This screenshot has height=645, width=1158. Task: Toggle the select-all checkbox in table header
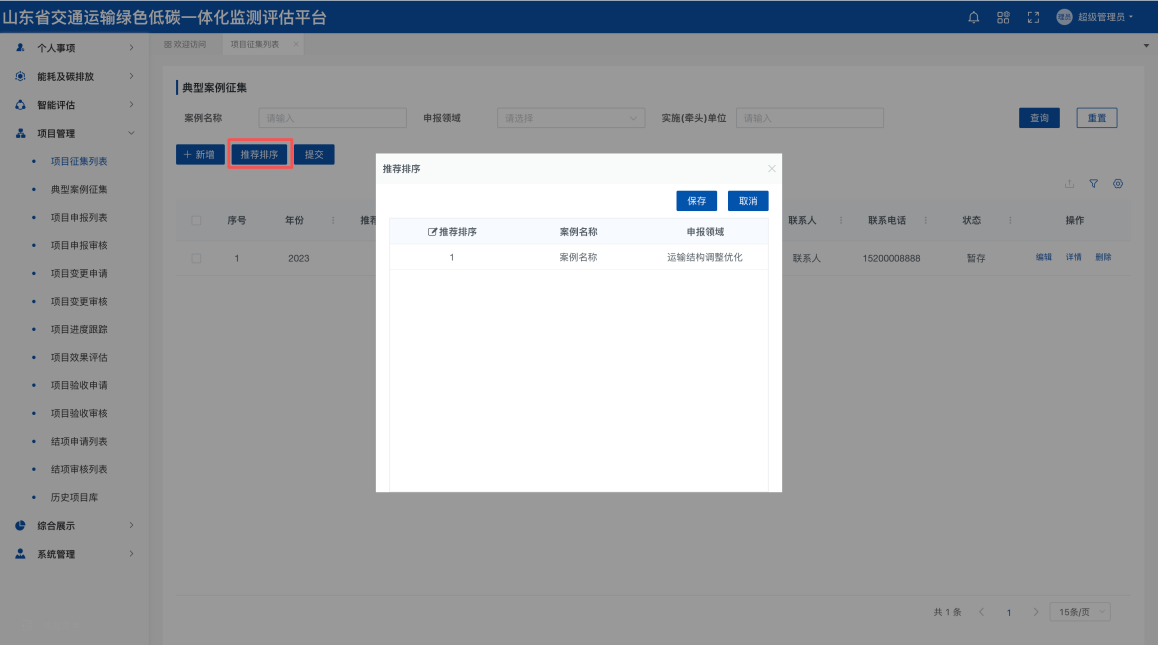click(x=196, y=221)
